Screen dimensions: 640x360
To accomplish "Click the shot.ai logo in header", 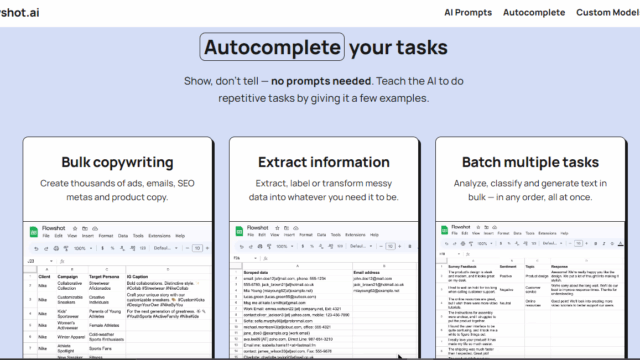I will pos(20,13).
